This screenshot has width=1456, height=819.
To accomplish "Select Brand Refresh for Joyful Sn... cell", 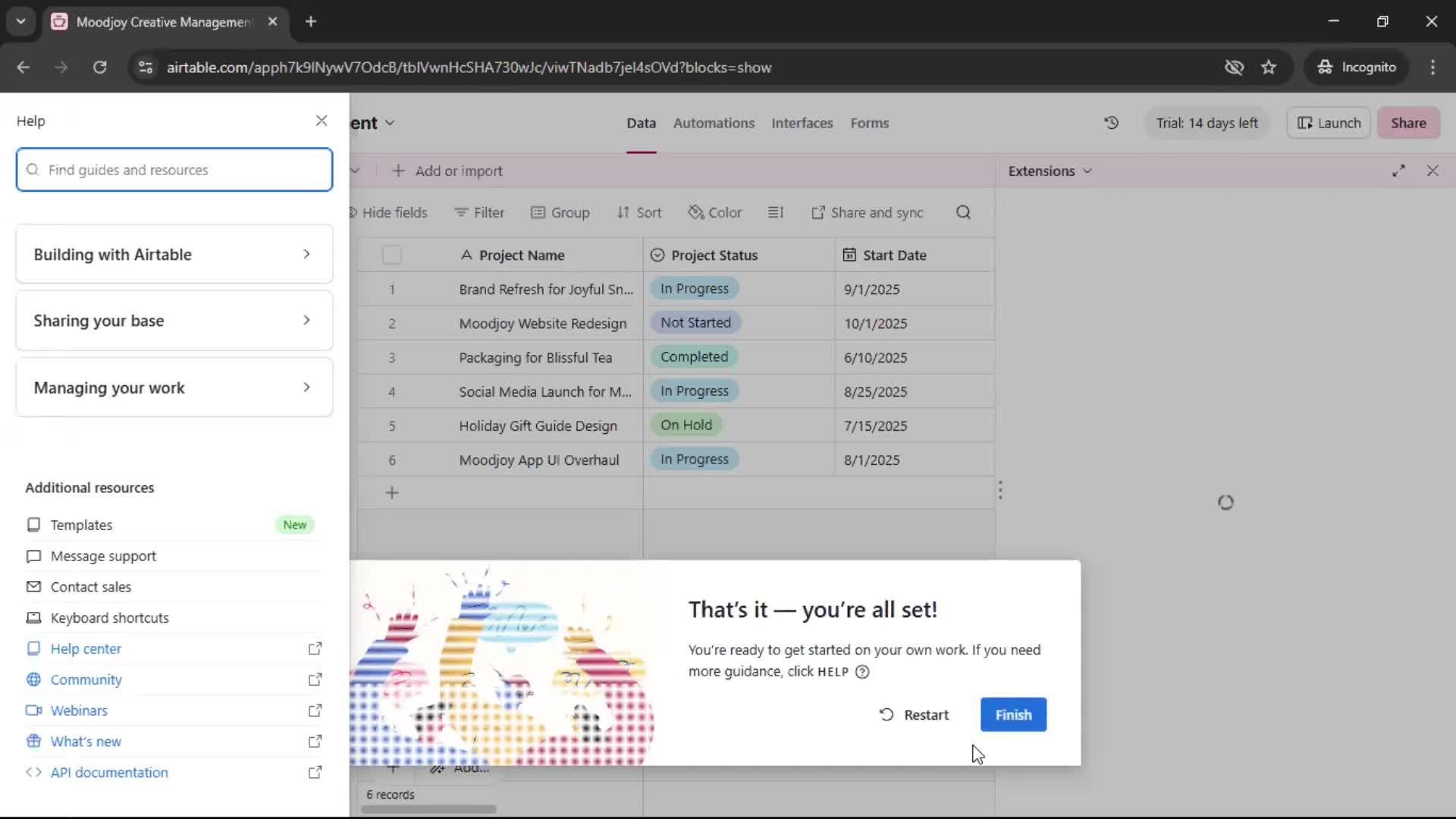I will click(x=546, y=289).
